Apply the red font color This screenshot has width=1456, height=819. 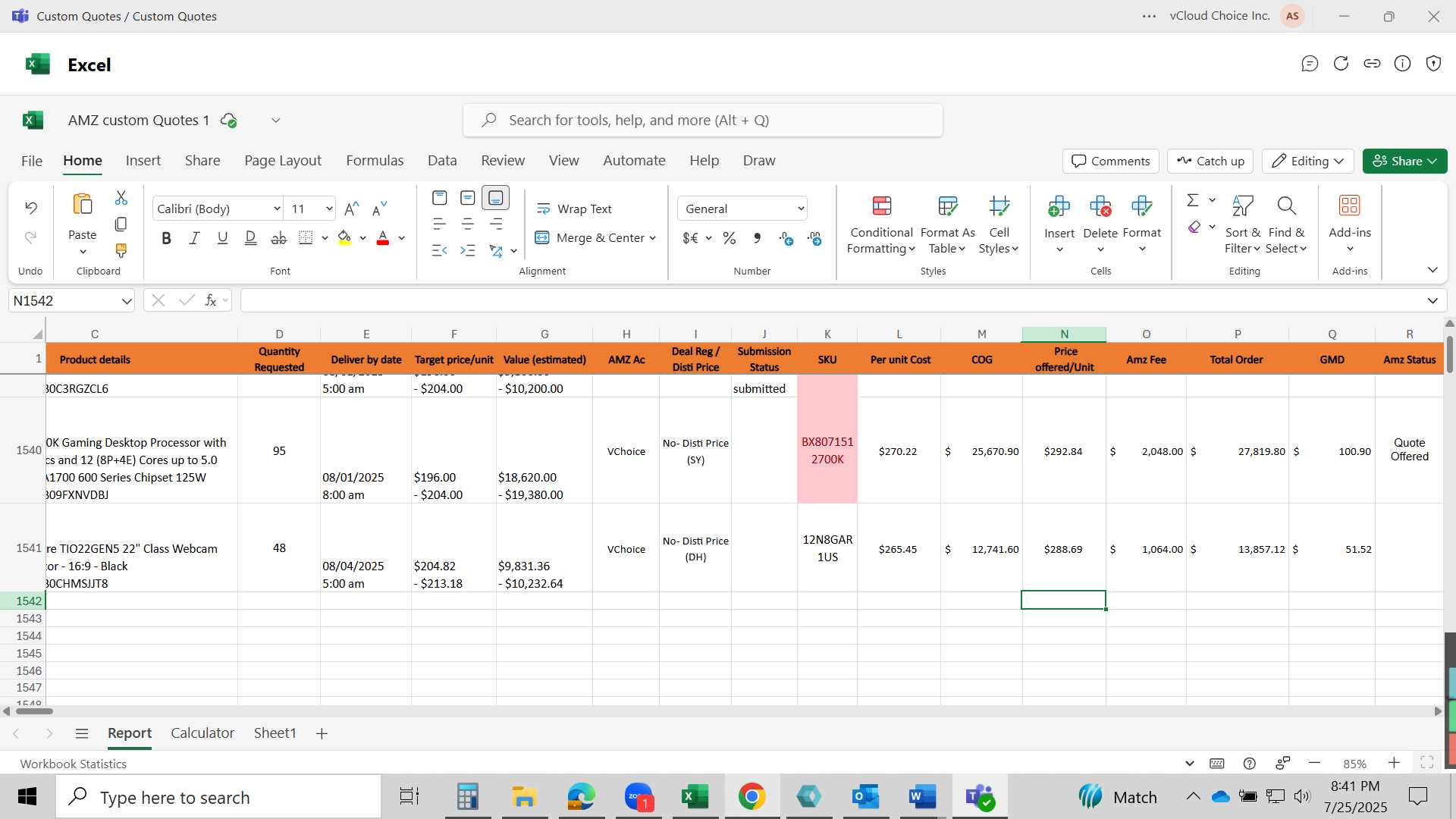point(383,238)
